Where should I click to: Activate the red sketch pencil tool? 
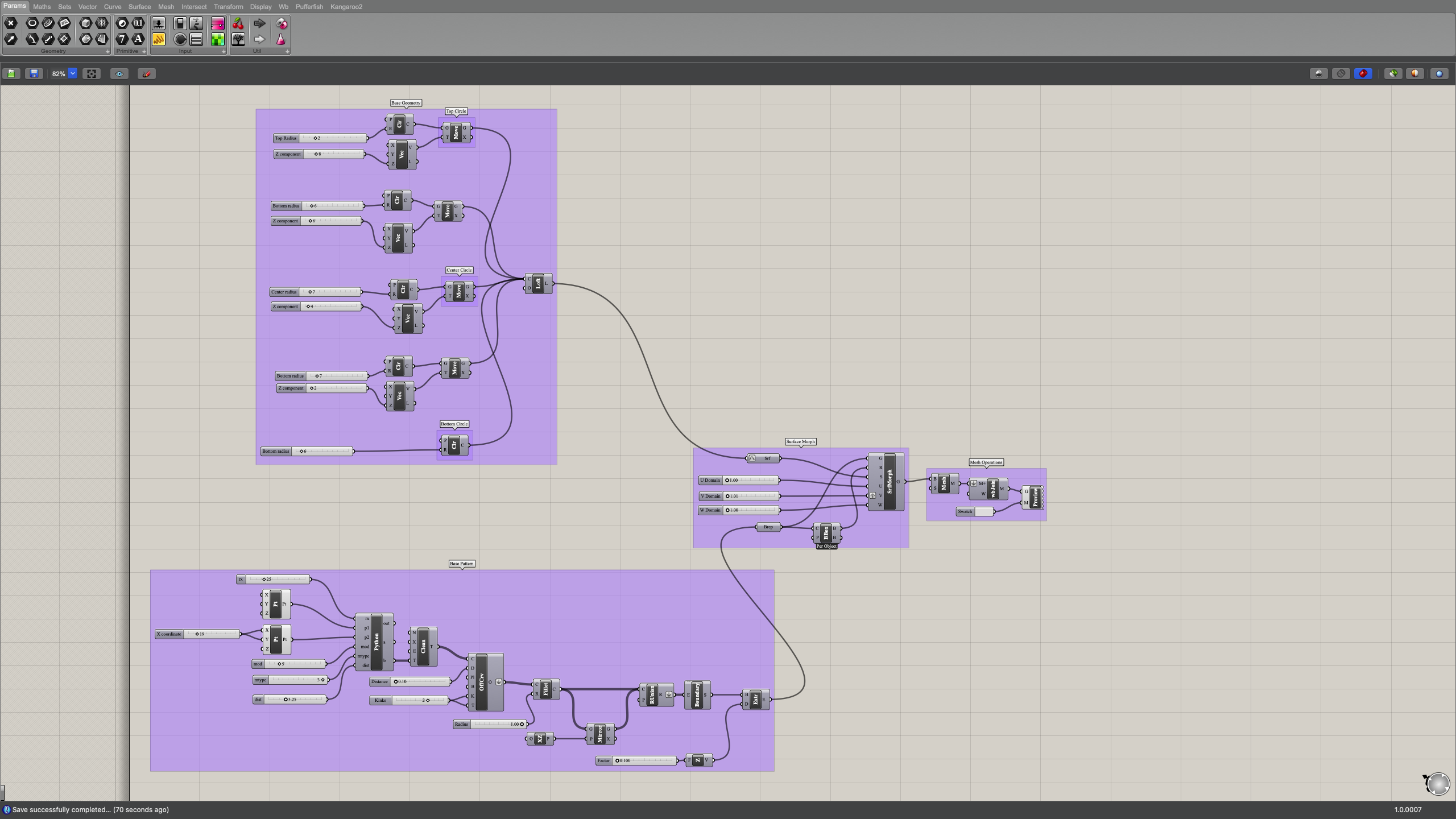(x=146, y=73)
